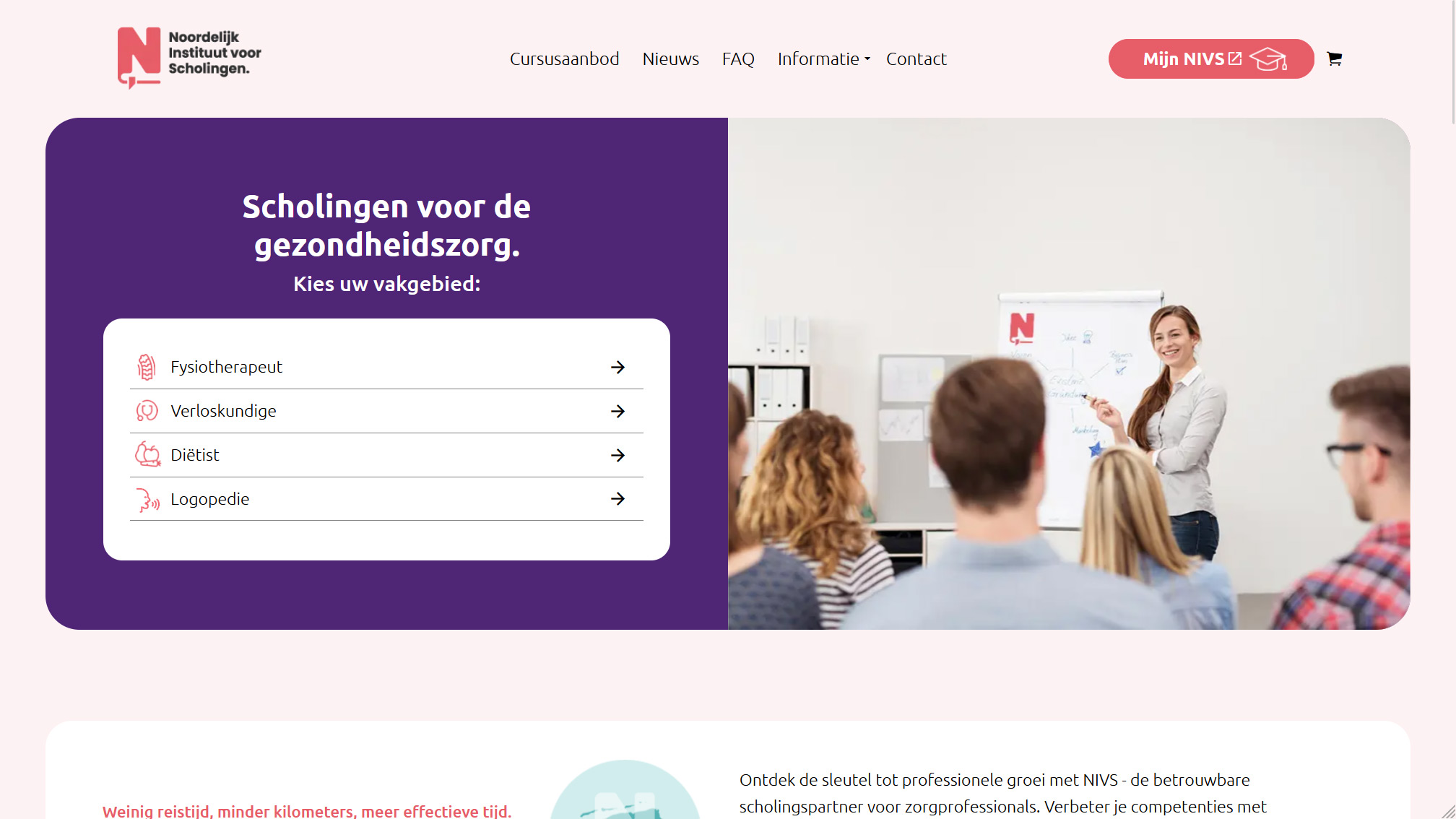
Task: Open the FAQ page
Action: pyautogui.click(x=738, y=59)
